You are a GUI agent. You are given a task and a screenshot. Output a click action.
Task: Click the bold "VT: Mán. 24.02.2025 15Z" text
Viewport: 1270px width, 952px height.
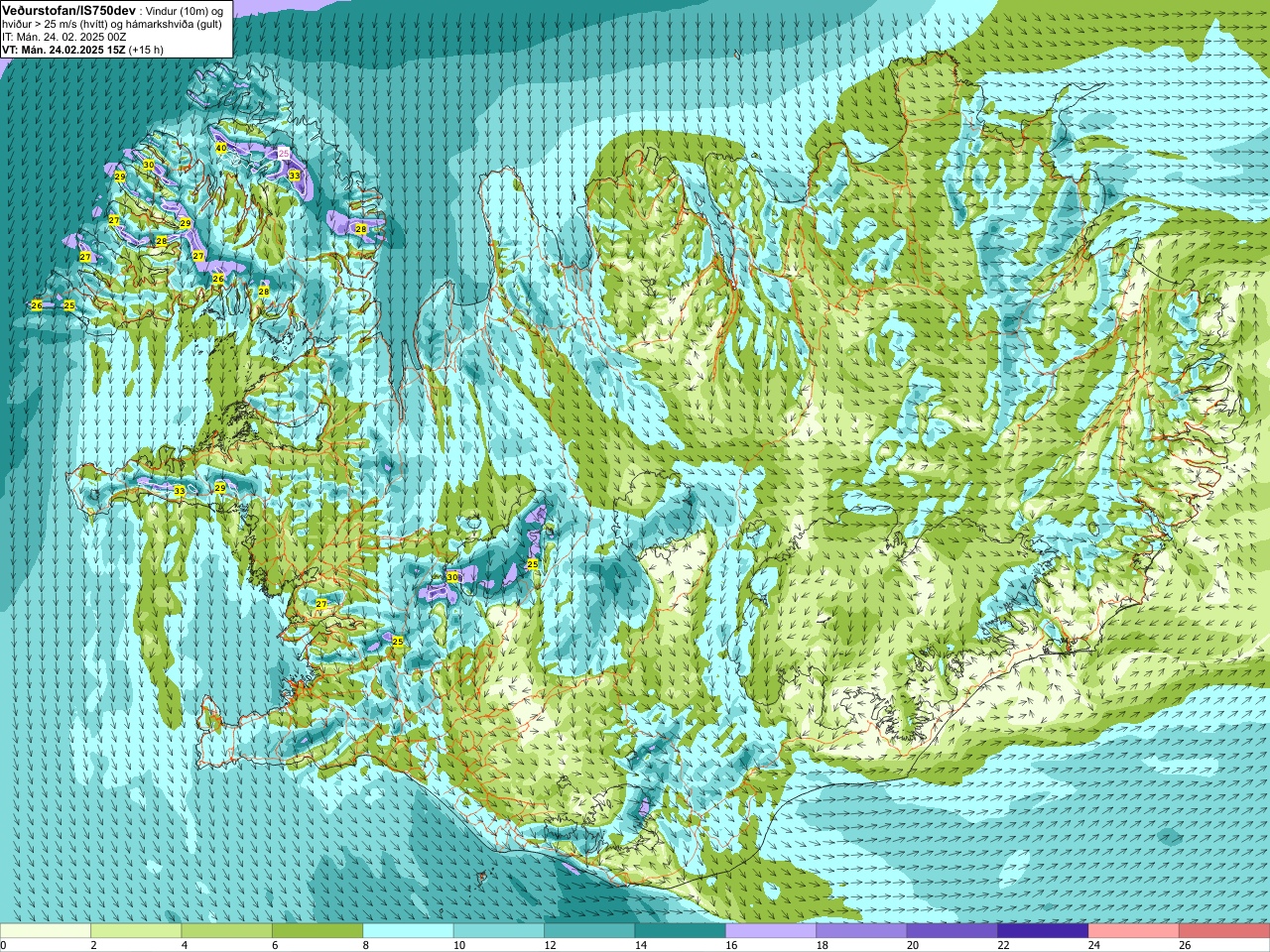point(63,50)
